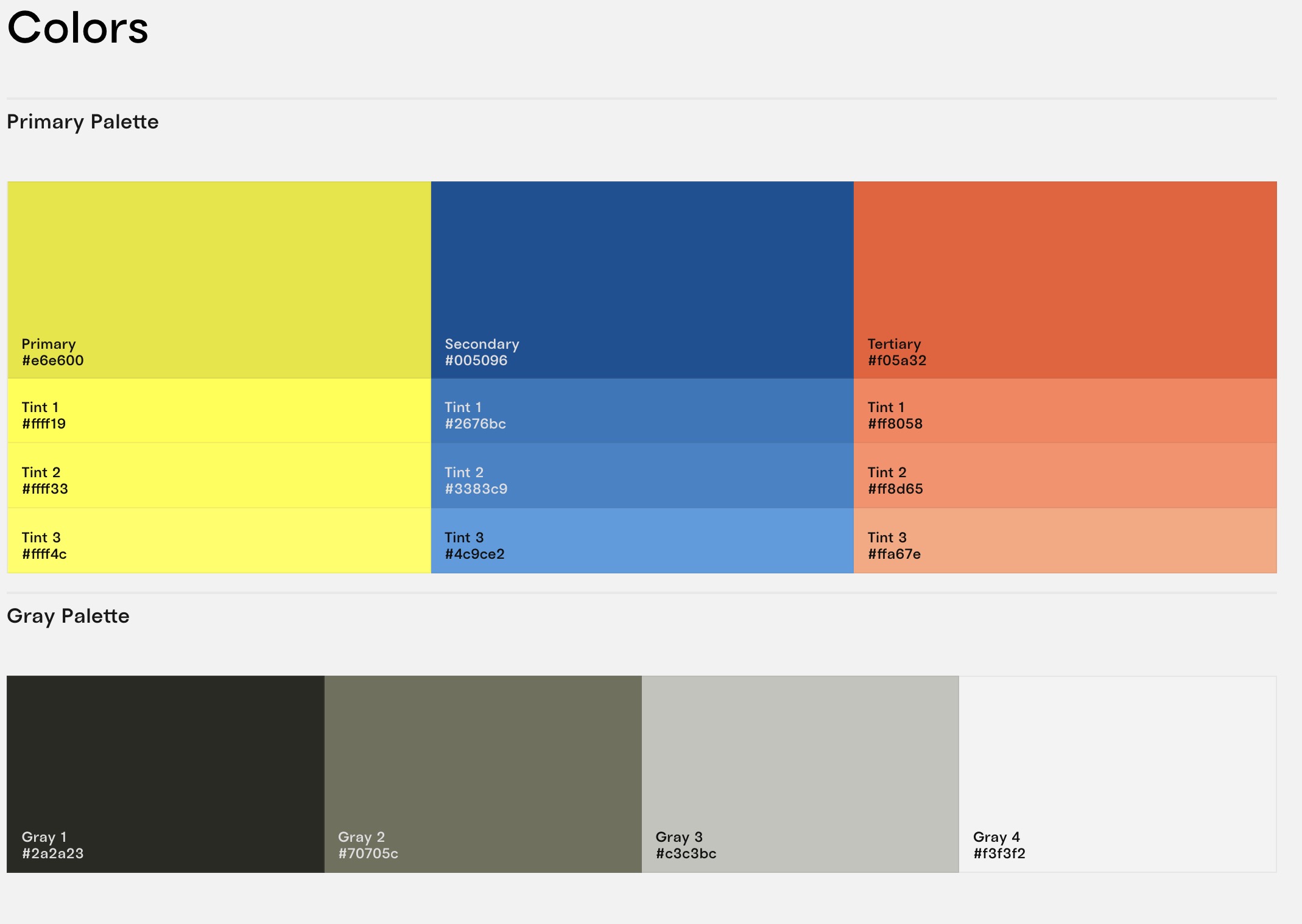Viewport: 1302px width, 924px height.
Task: Click the Primary Palette section heading
Action: tap(83, 122)
